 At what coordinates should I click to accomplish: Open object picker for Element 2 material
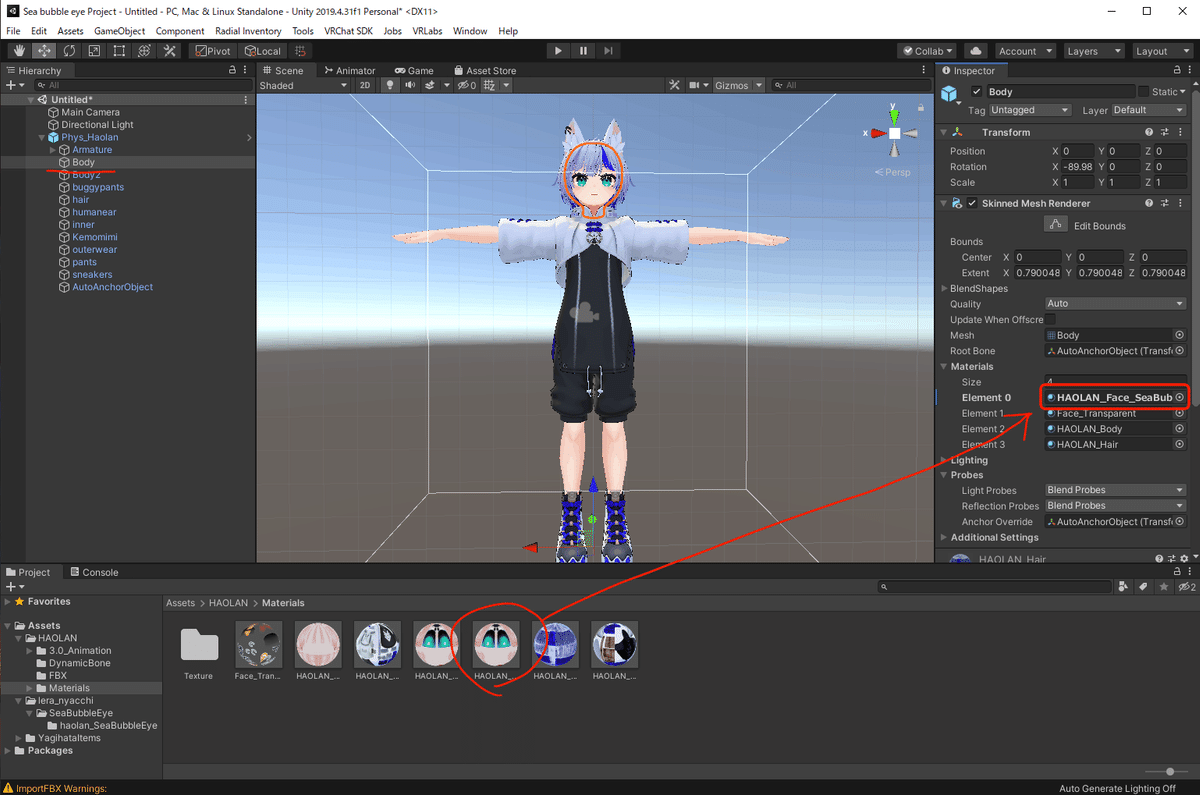tap(1179, 429)
